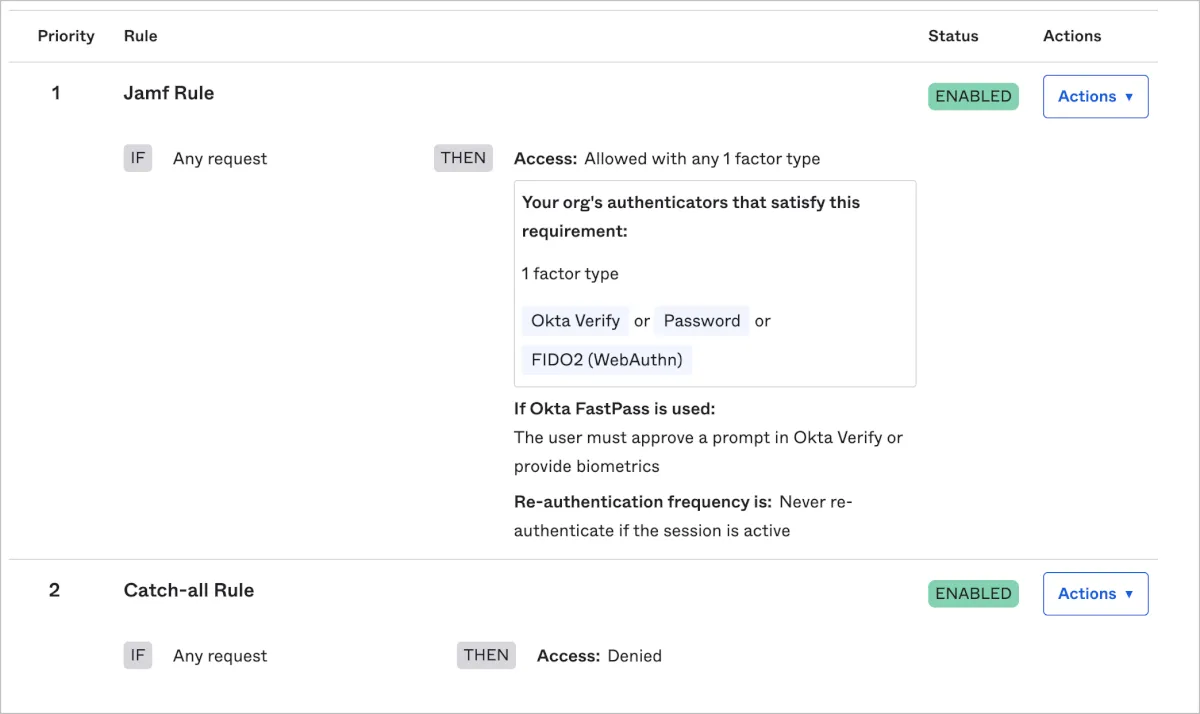Click priority number 1 of Jamf Rule
Screen dimensions: 1200x714
click(x=56, y=93)
